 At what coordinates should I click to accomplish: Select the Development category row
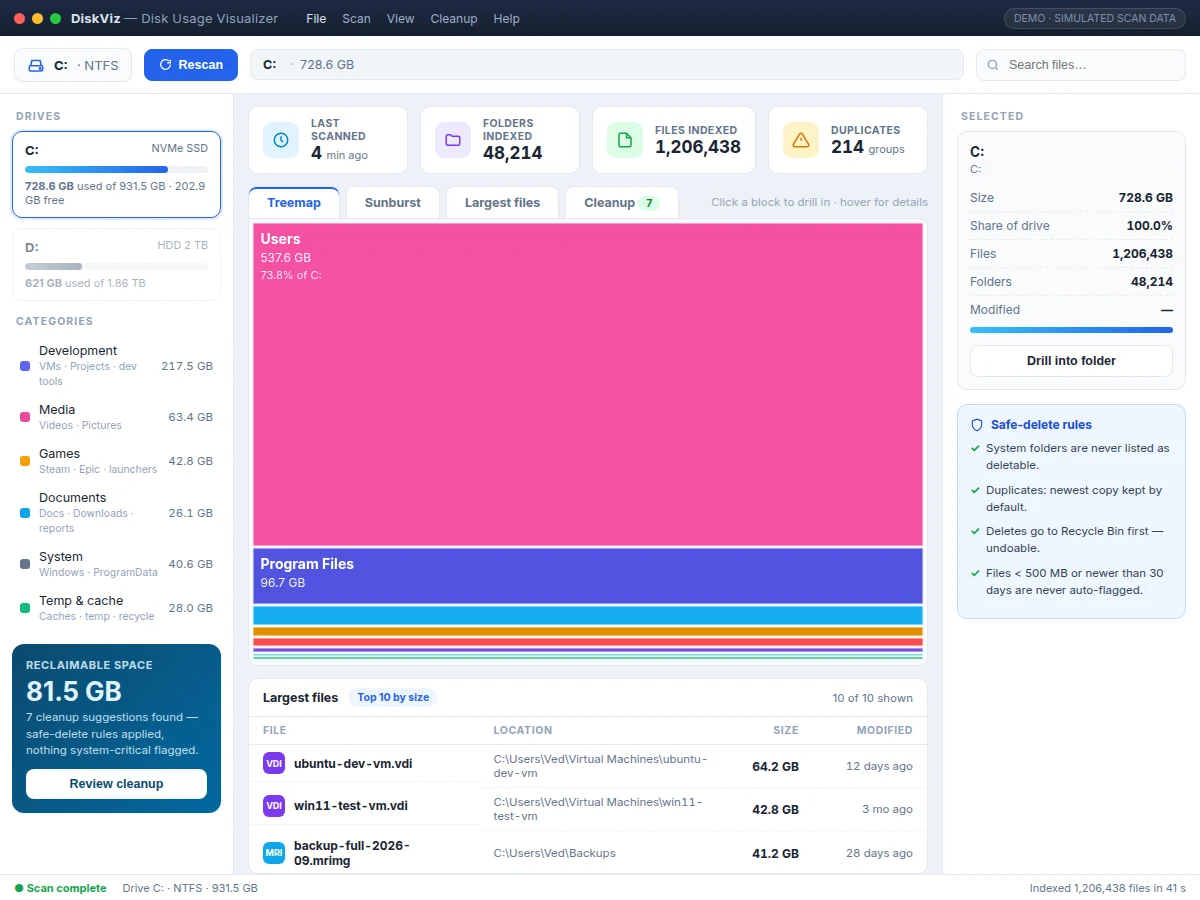coord(116,366)
